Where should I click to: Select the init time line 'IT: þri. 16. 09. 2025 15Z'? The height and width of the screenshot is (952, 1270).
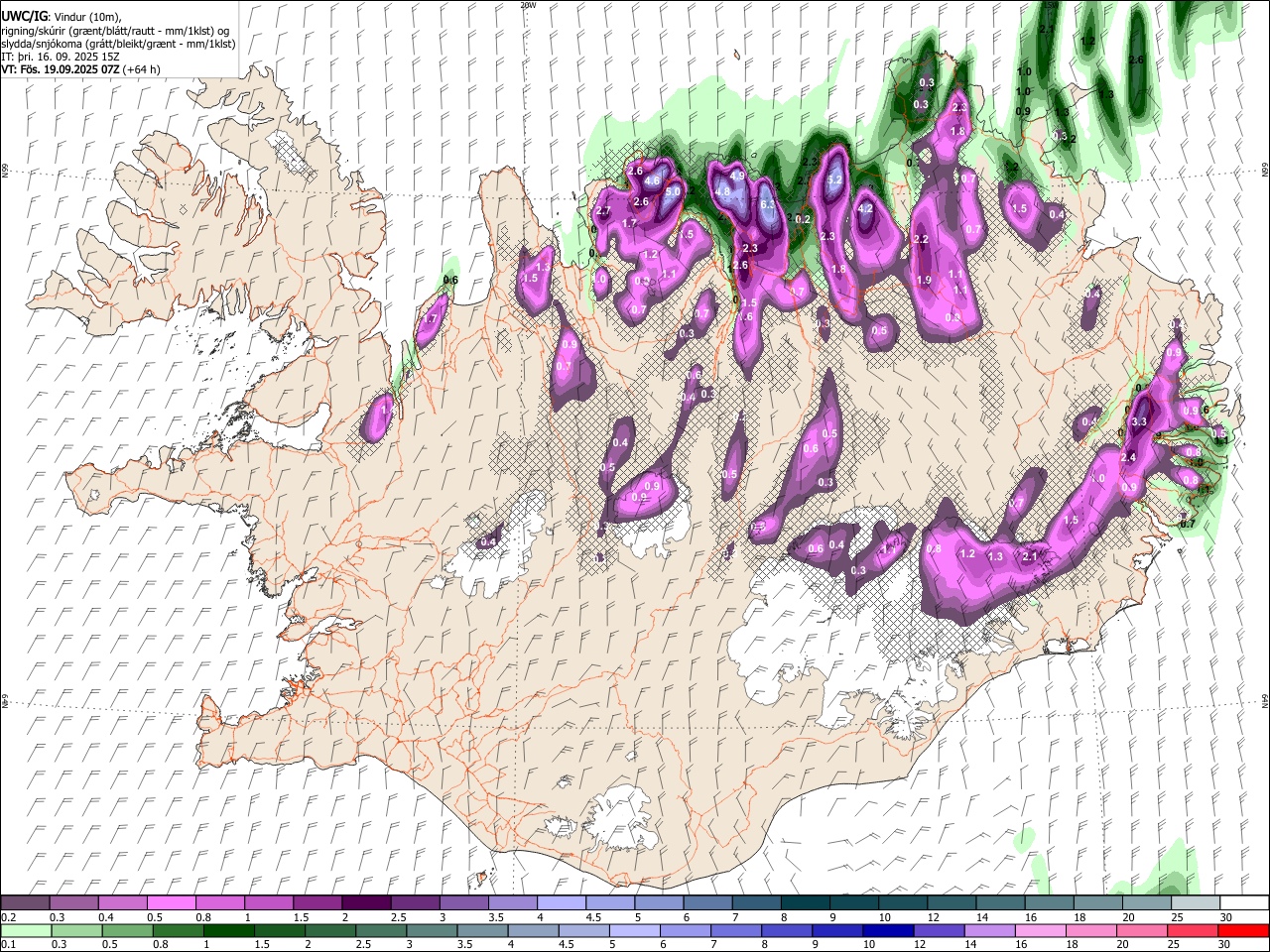[x=61, y=57]
